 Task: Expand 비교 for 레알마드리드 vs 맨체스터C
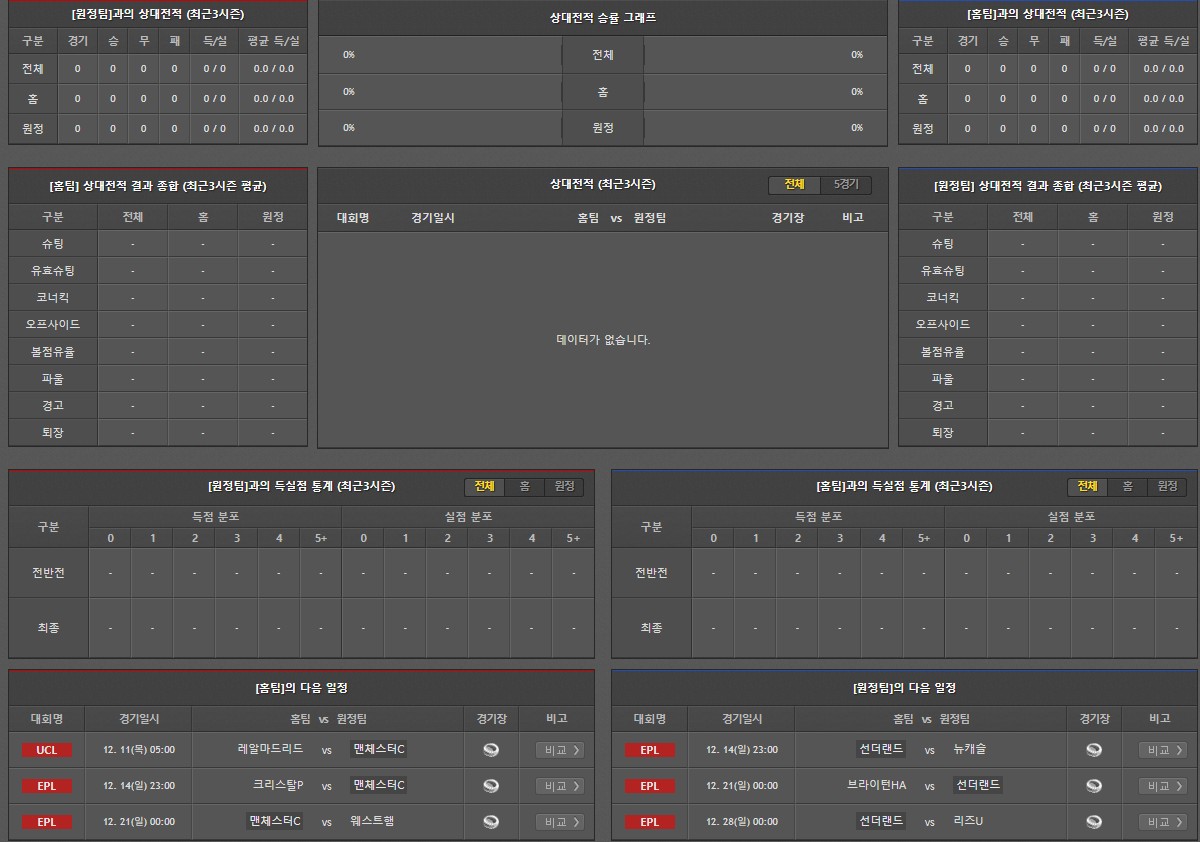coord(559,750)
